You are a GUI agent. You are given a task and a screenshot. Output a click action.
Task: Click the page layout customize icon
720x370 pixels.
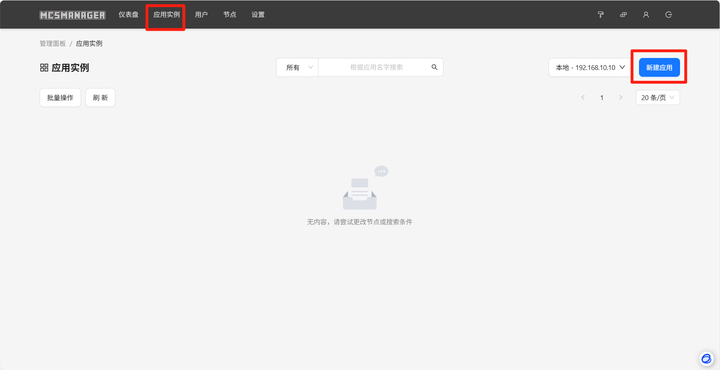tap(623, 15)
